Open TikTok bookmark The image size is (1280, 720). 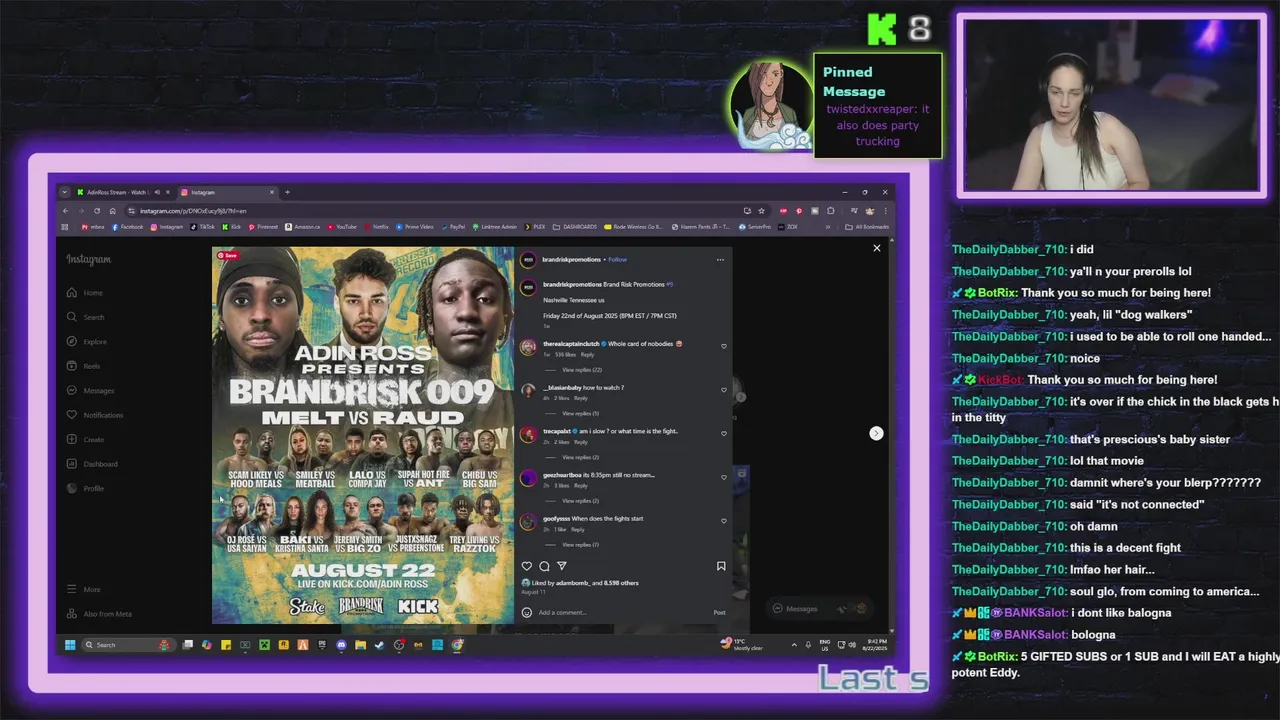(201, 227)
